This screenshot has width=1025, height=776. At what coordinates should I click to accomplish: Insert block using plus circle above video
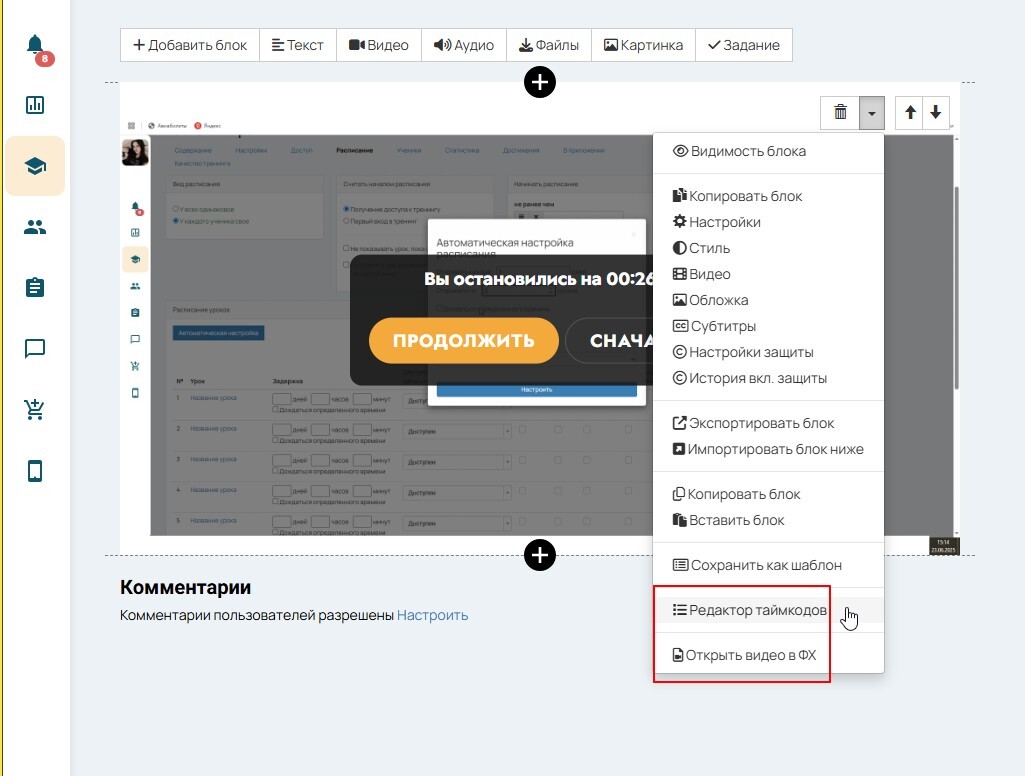540,82
